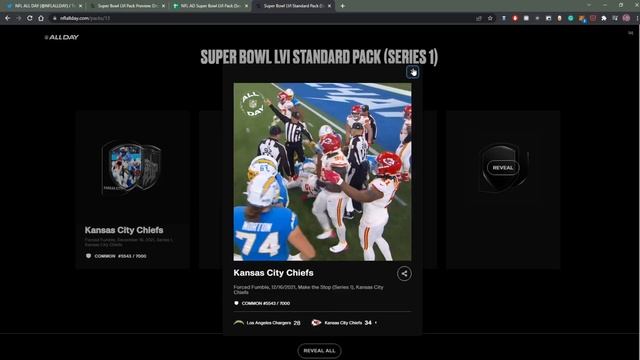Screen dimensions: 640x360
Task: View site information via the lock icon
Action: tap(55, 18)
